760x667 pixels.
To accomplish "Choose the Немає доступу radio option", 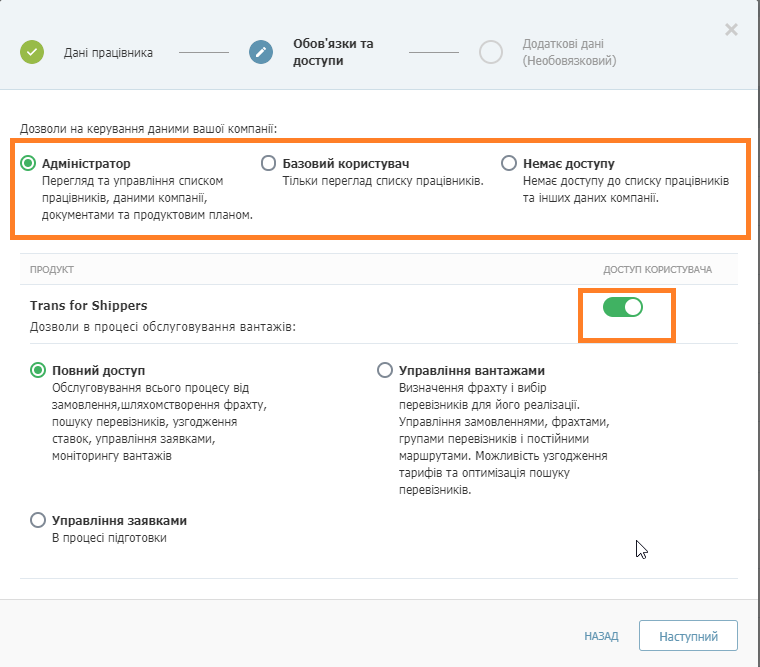I will [x=508, y=163].
